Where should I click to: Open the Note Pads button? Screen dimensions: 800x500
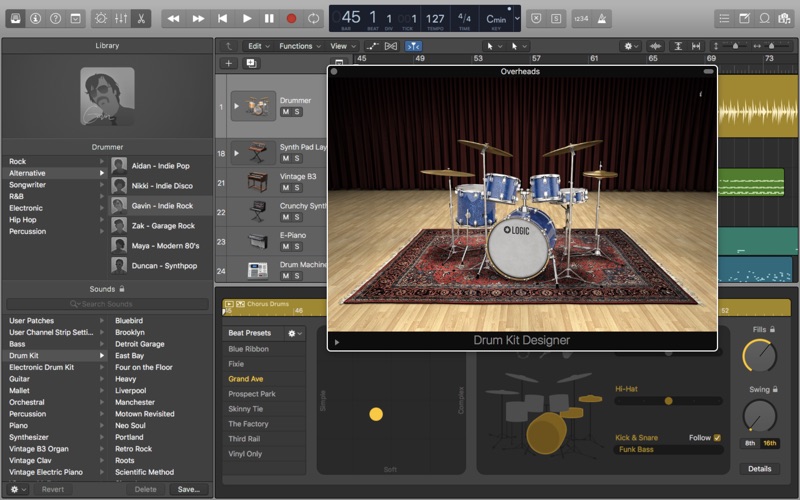(x=744, y=19)
